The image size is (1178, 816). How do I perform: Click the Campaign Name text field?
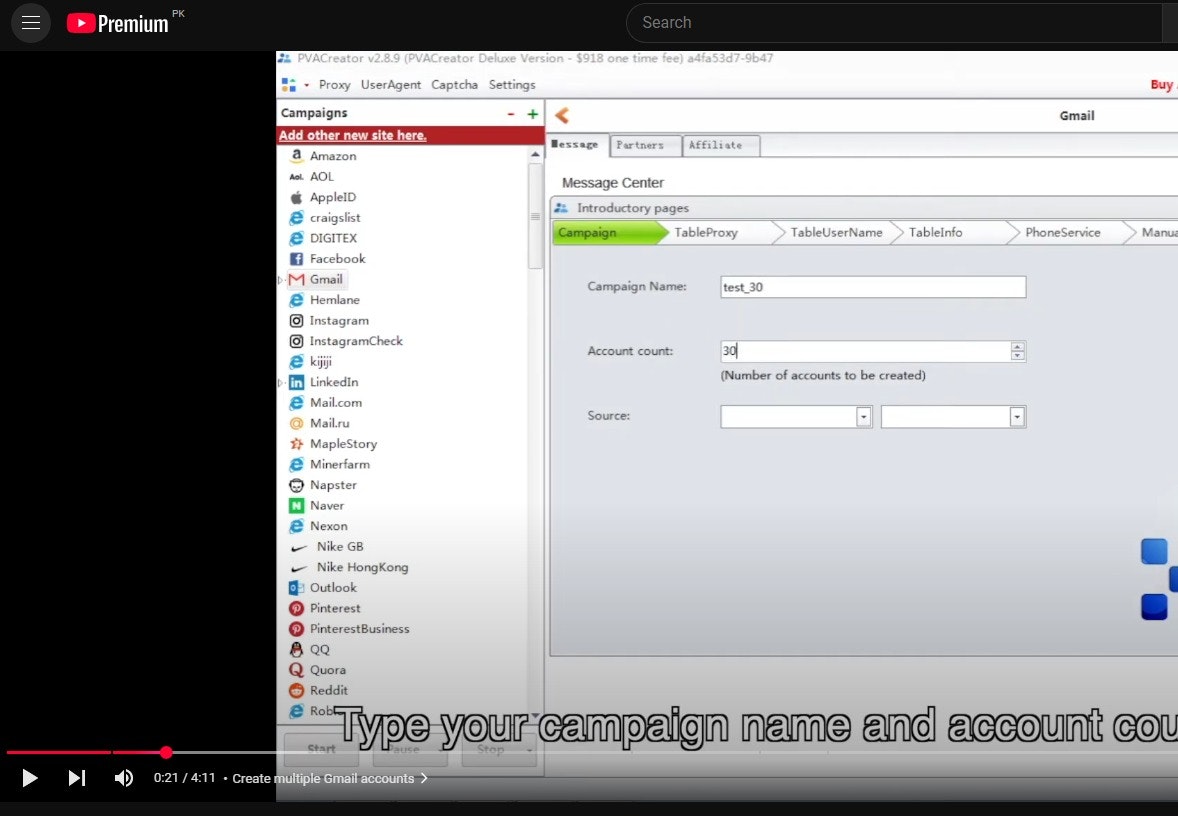pos(873,287)
